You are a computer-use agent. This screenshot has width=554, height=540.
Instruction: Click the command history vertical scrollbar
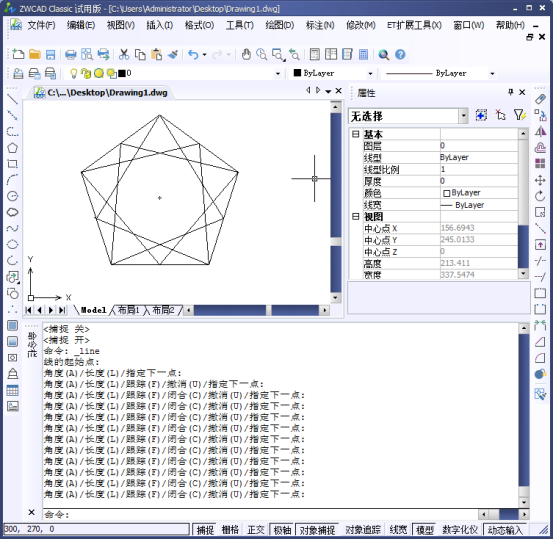tap(524, 416)
